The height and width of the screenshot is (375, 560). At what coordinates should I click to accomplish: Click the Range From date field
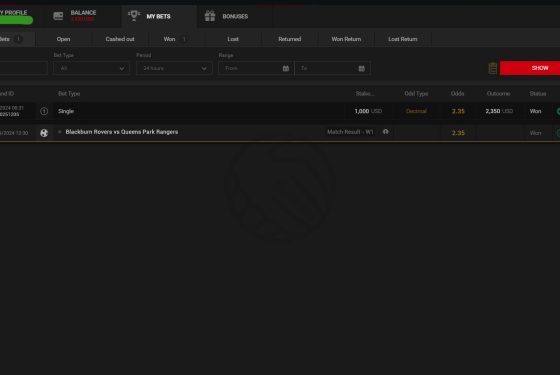coord(255,68)
